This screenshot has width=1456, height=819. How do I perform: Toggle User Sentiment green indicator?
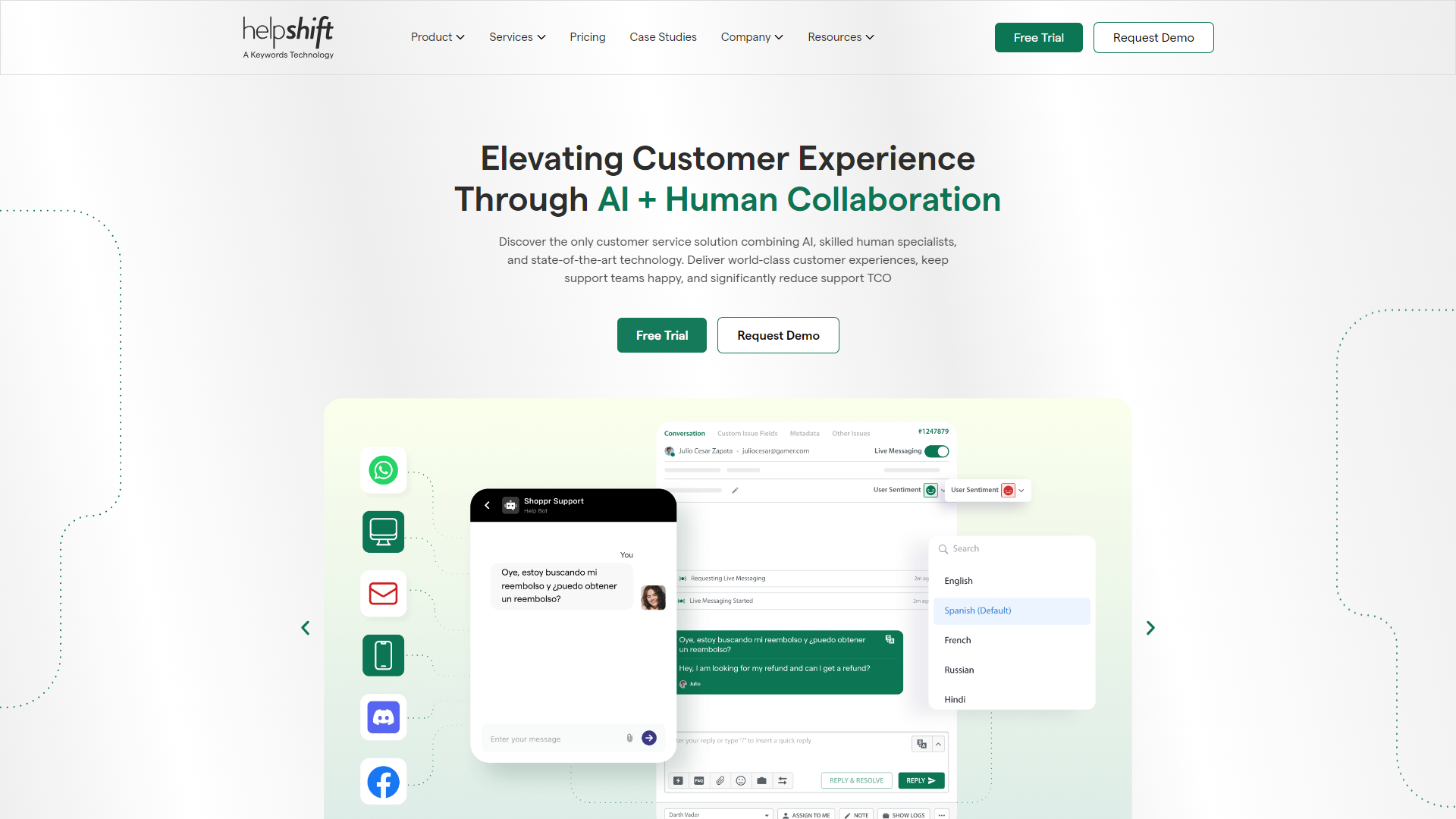tap(928, 490)
